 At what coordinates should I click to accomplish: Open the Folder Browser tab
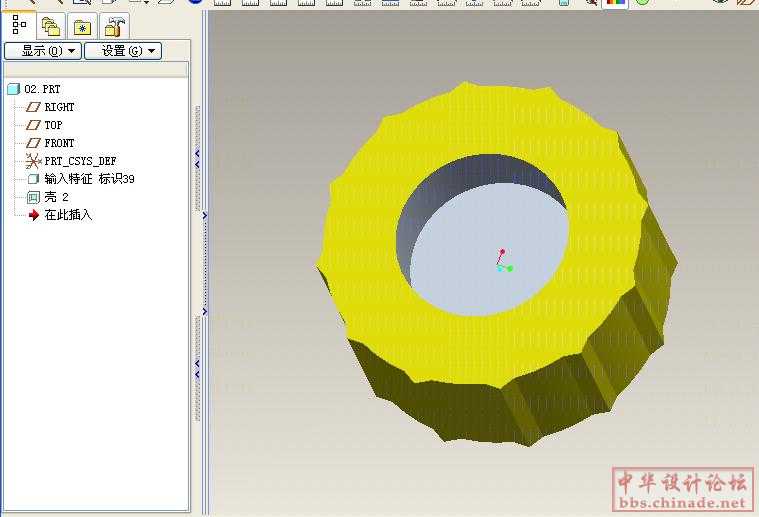tap(51, 27)
